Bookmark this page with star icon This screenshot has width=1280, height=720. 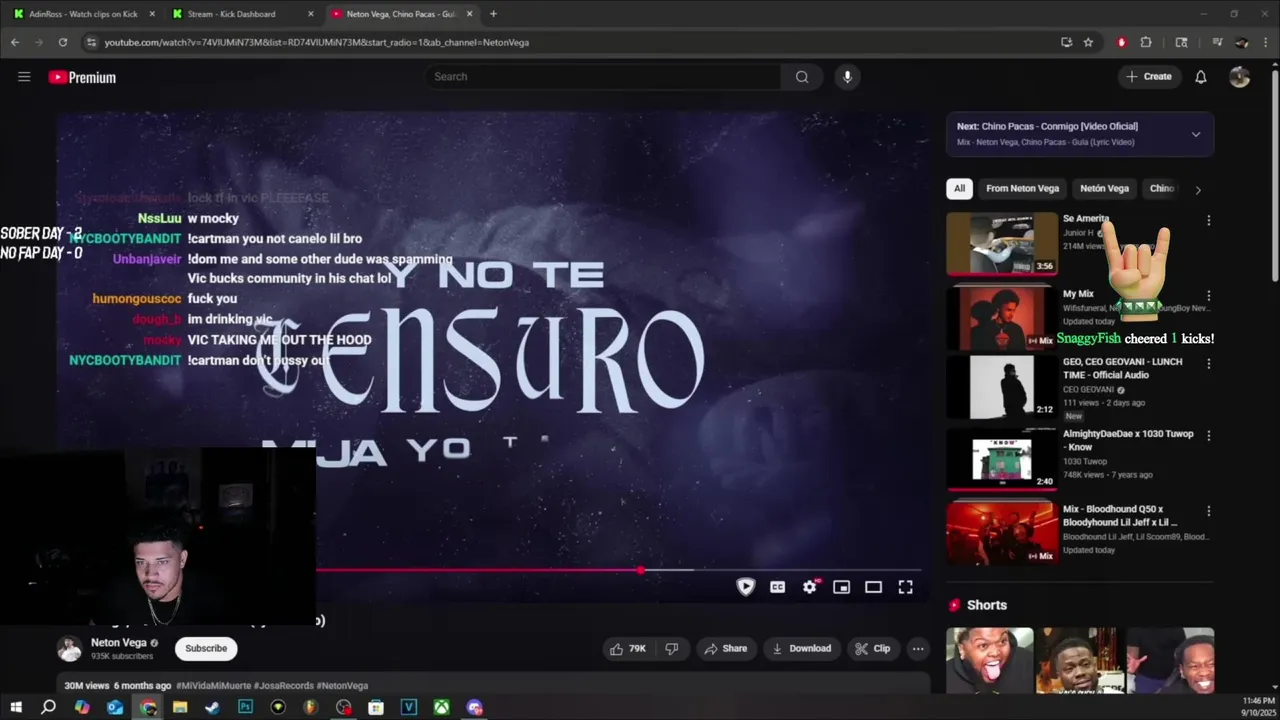[1088, 42]
